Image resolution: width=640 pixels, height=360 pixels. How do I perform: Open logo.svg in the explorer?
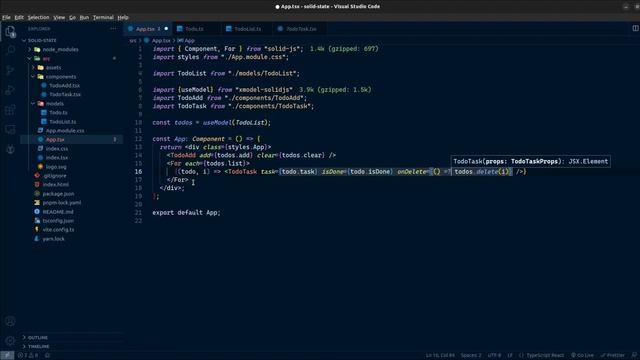(x=56, y=167)
